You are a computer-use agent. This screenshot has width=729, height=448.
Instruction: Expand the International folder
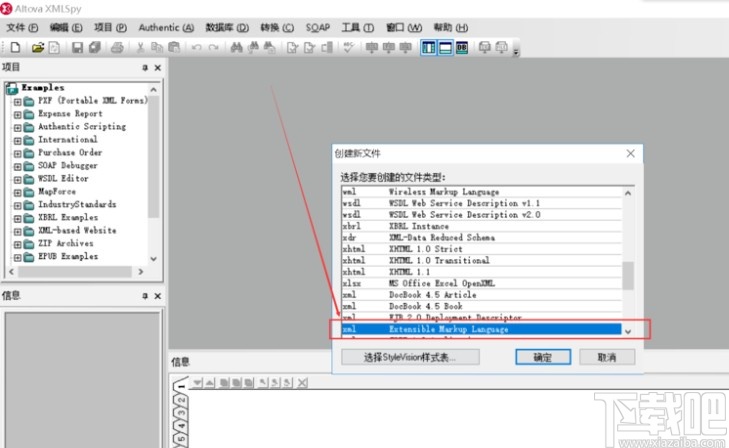pyautogui.click(x=17, y=140)
